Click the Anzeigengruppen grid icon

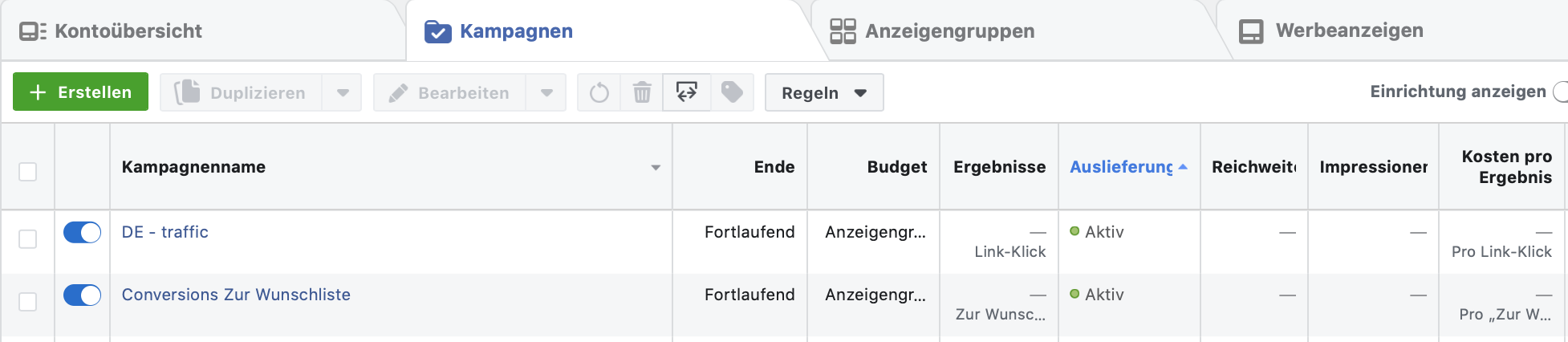pyautogui.click(x=843, y=31)
